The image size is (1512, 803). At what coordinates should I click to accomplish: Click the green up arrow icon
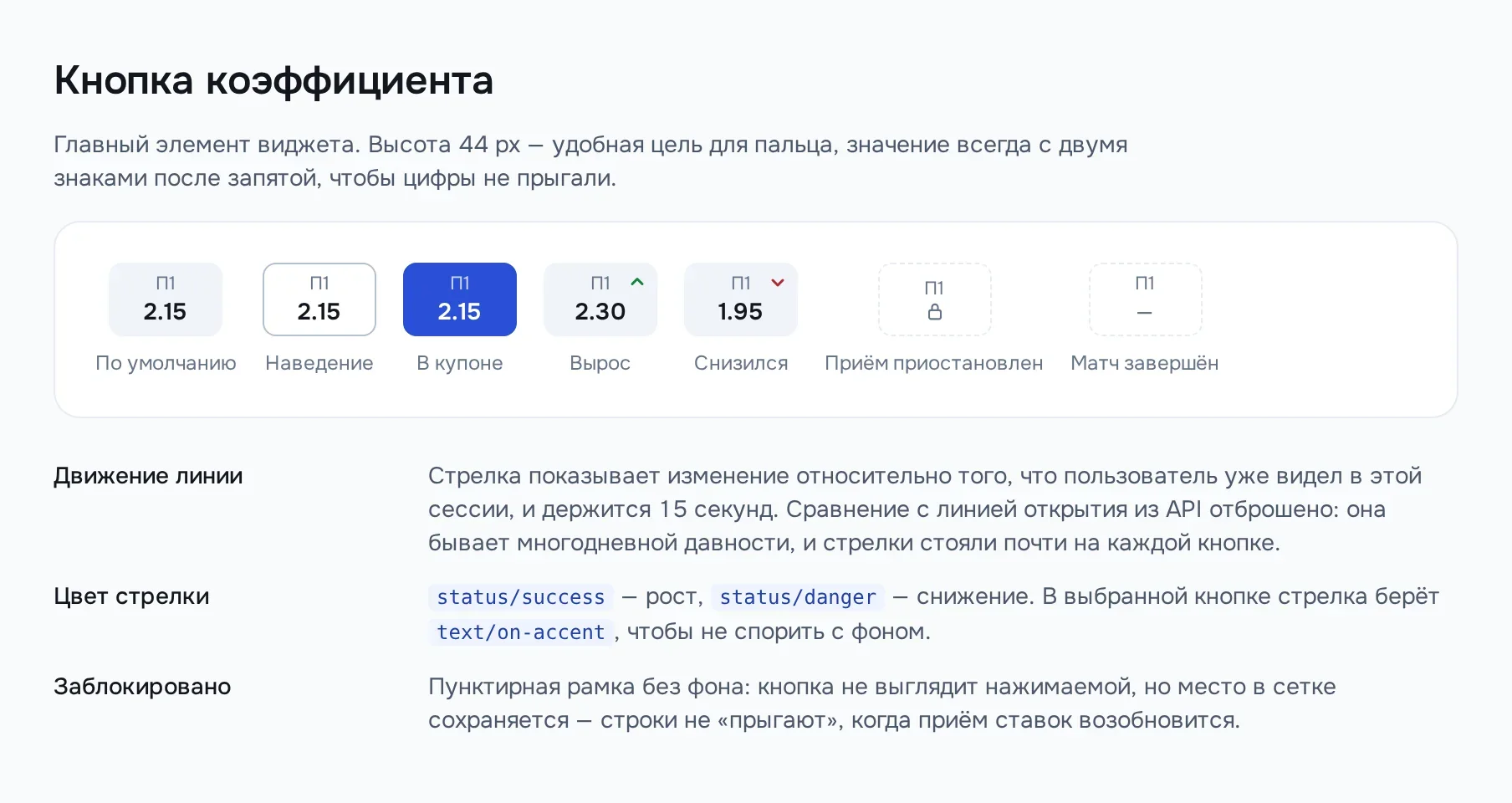click(637, 283)
